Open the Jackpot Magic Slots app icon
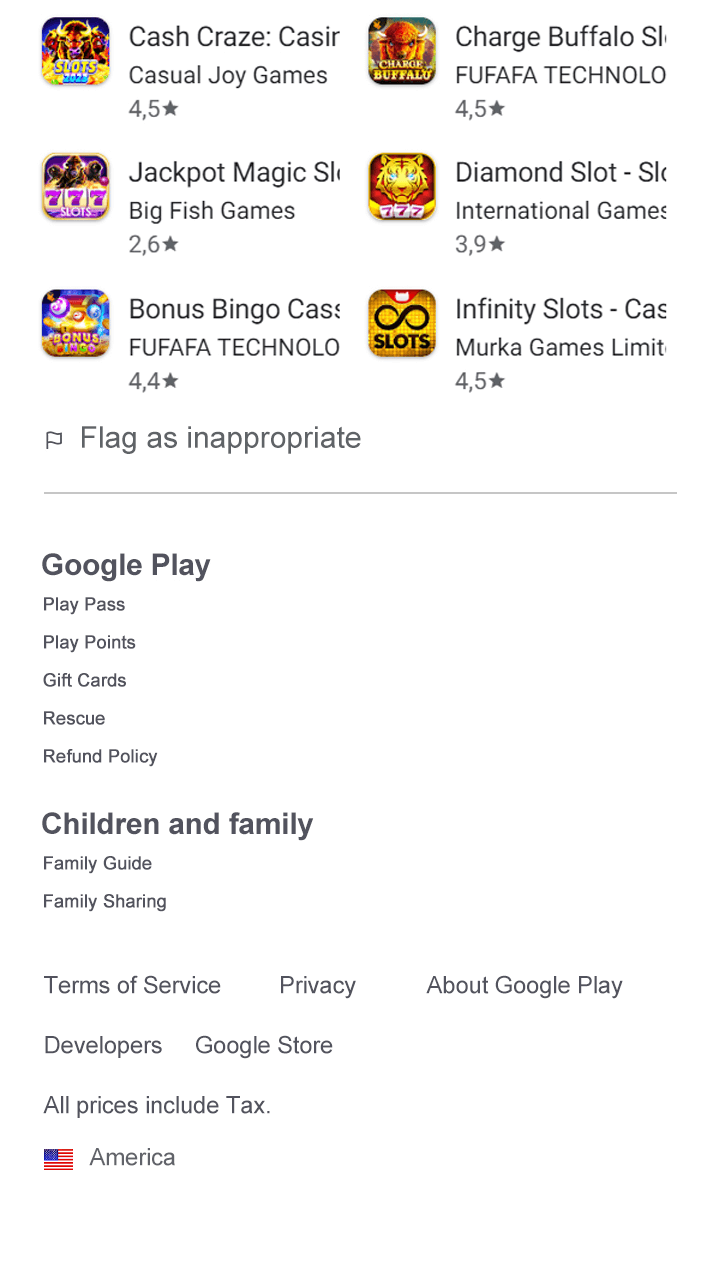 (x=75, y=187)
